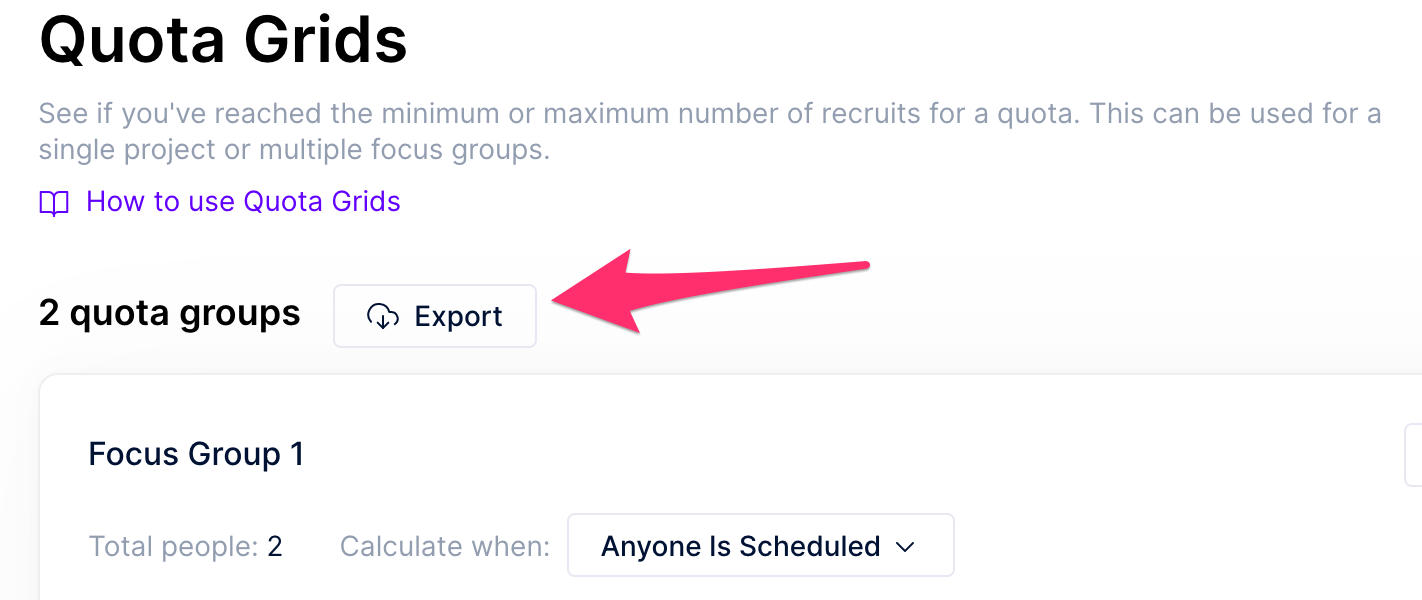Click the "2 quota groups" heading

pyautogui.click(x=169, y=314)
